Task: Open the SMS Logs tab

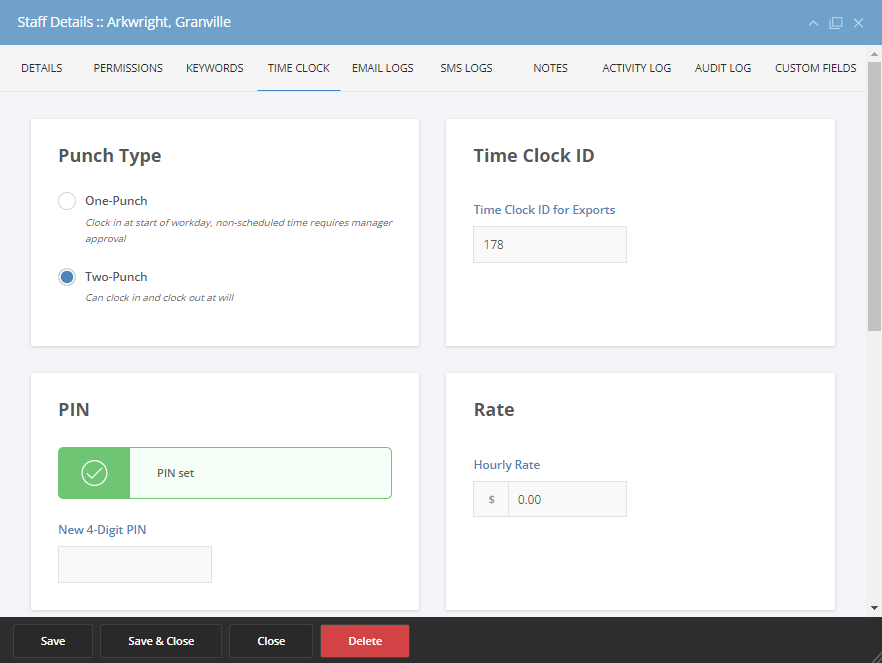Action: coord(466,68)
